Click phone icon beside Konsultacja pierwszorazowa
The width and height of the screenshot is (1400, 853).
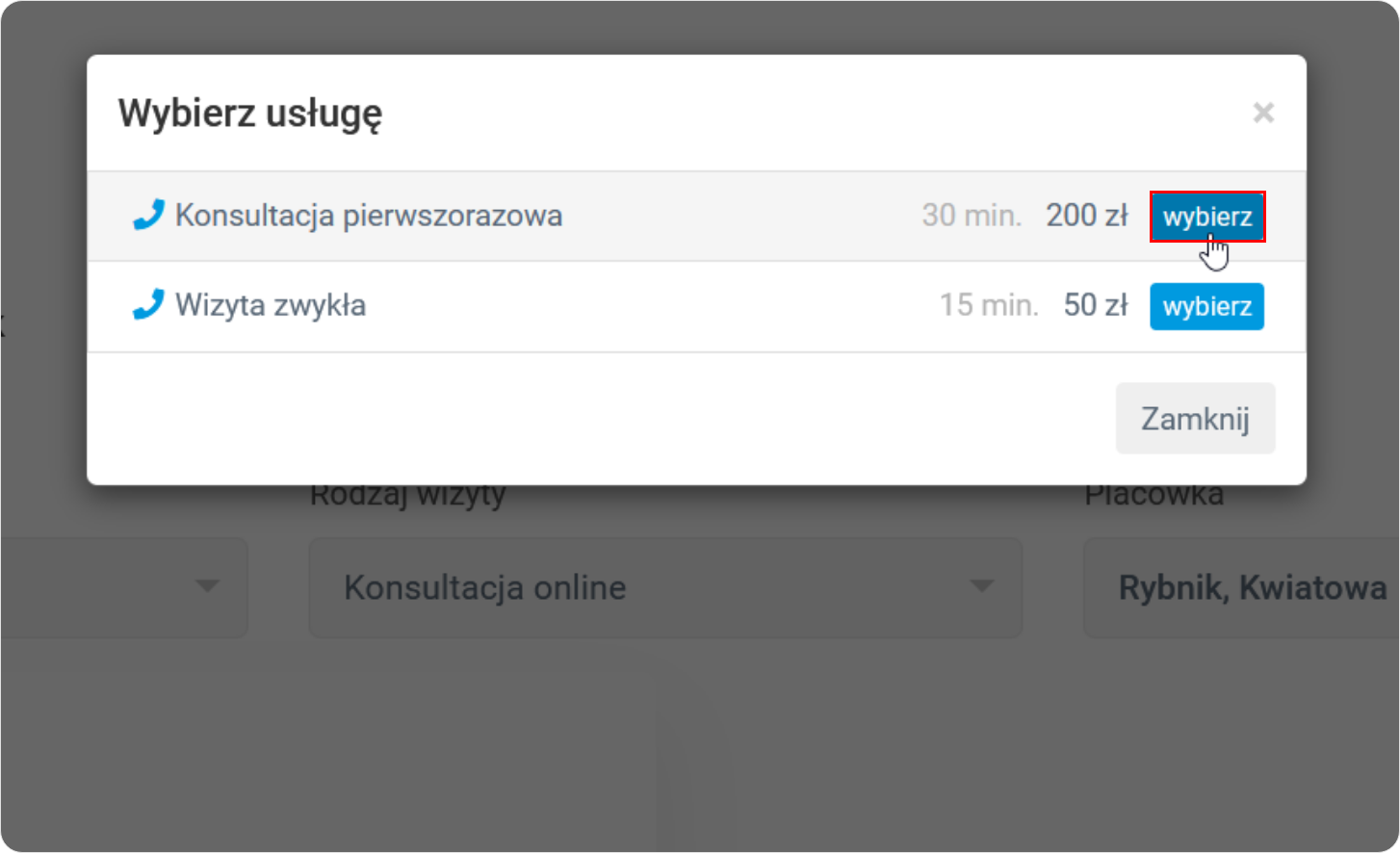[x=148, y=215]
